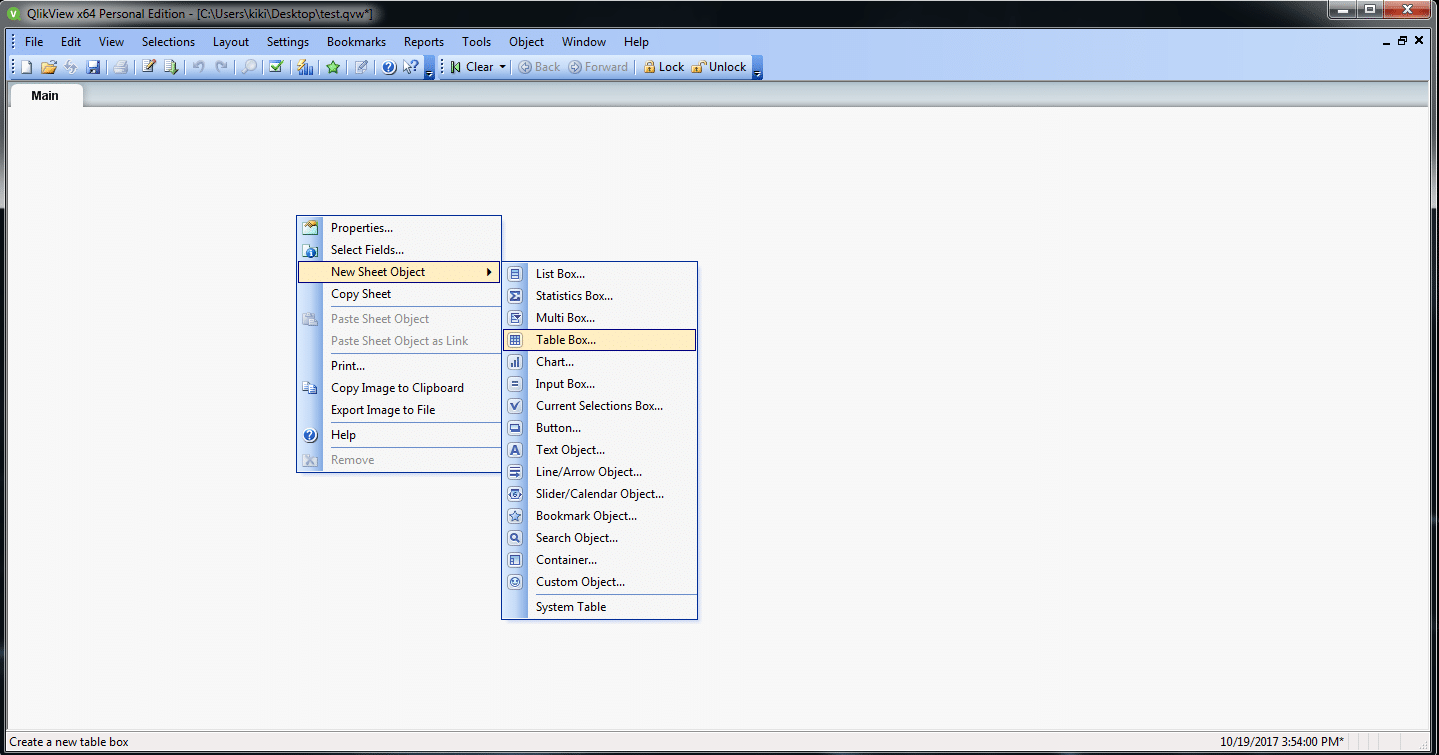The image size is (1439, 755).
Task: Choose Table Box... from the submenu
Action: pyautogui.click(x=599, y=340)
